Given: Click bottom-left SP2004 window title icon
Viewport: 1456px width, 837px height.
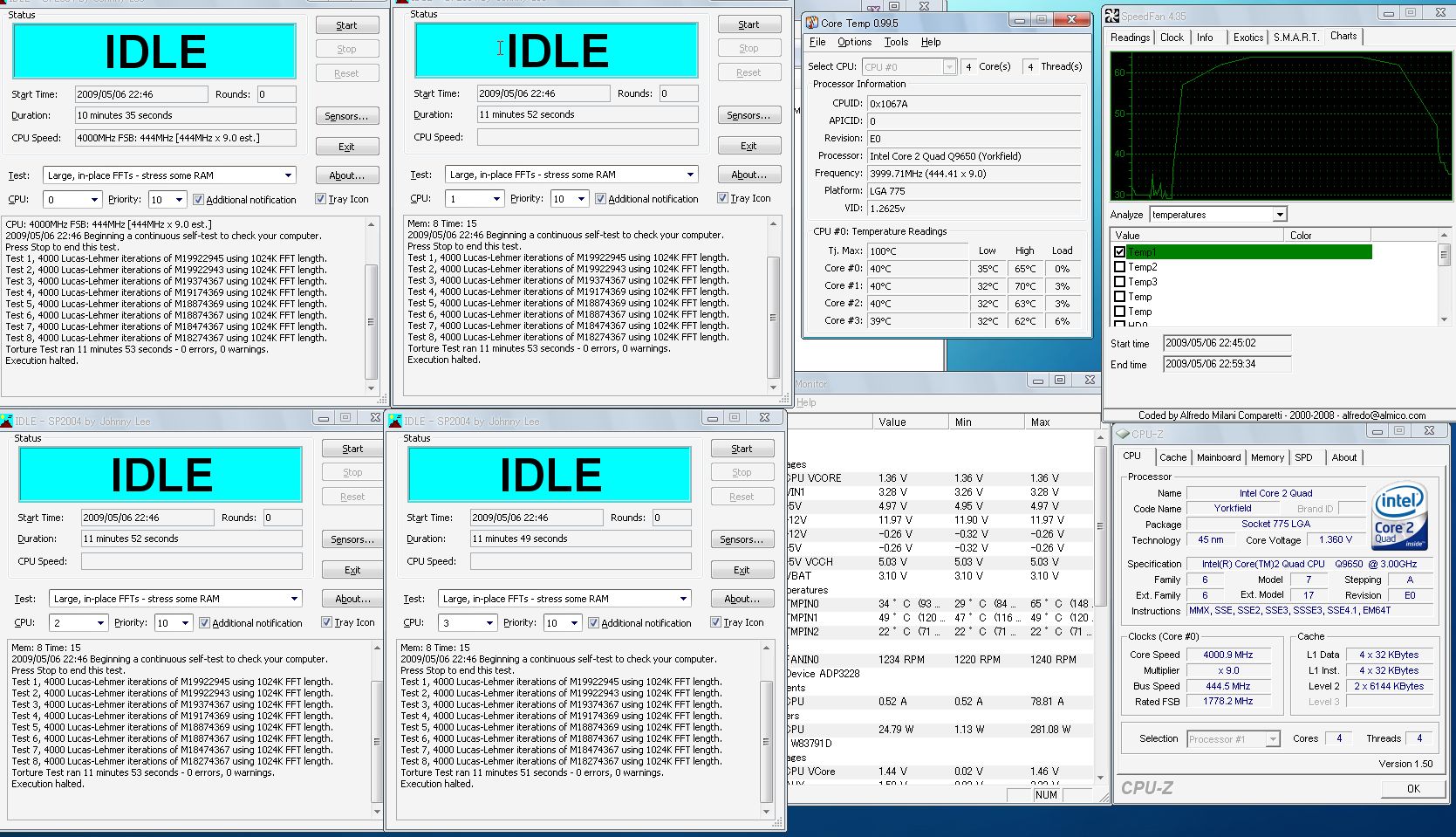Looking at the screenshot, I should [7, 421].
